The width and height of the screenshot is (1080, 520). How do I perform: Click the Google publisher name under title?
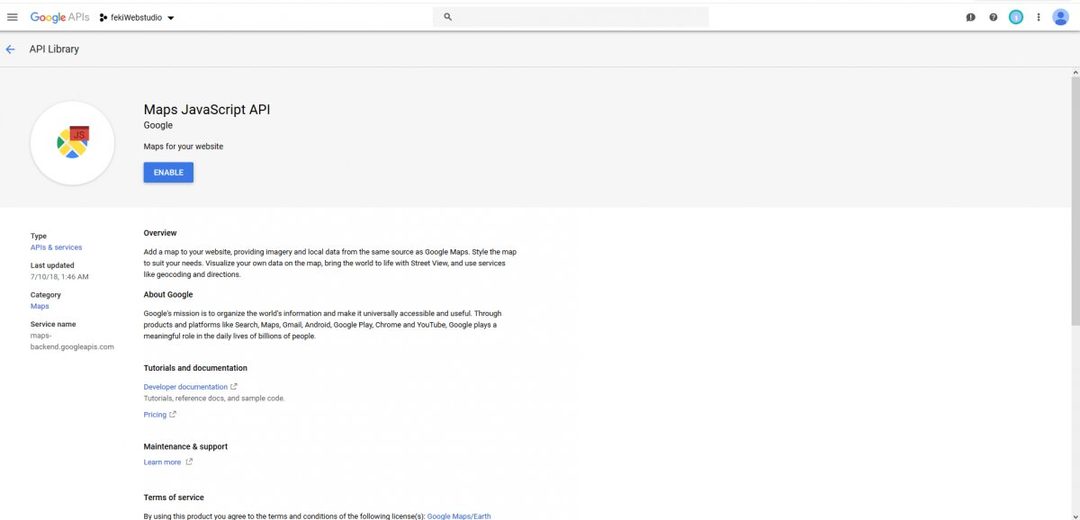(158, 125)
